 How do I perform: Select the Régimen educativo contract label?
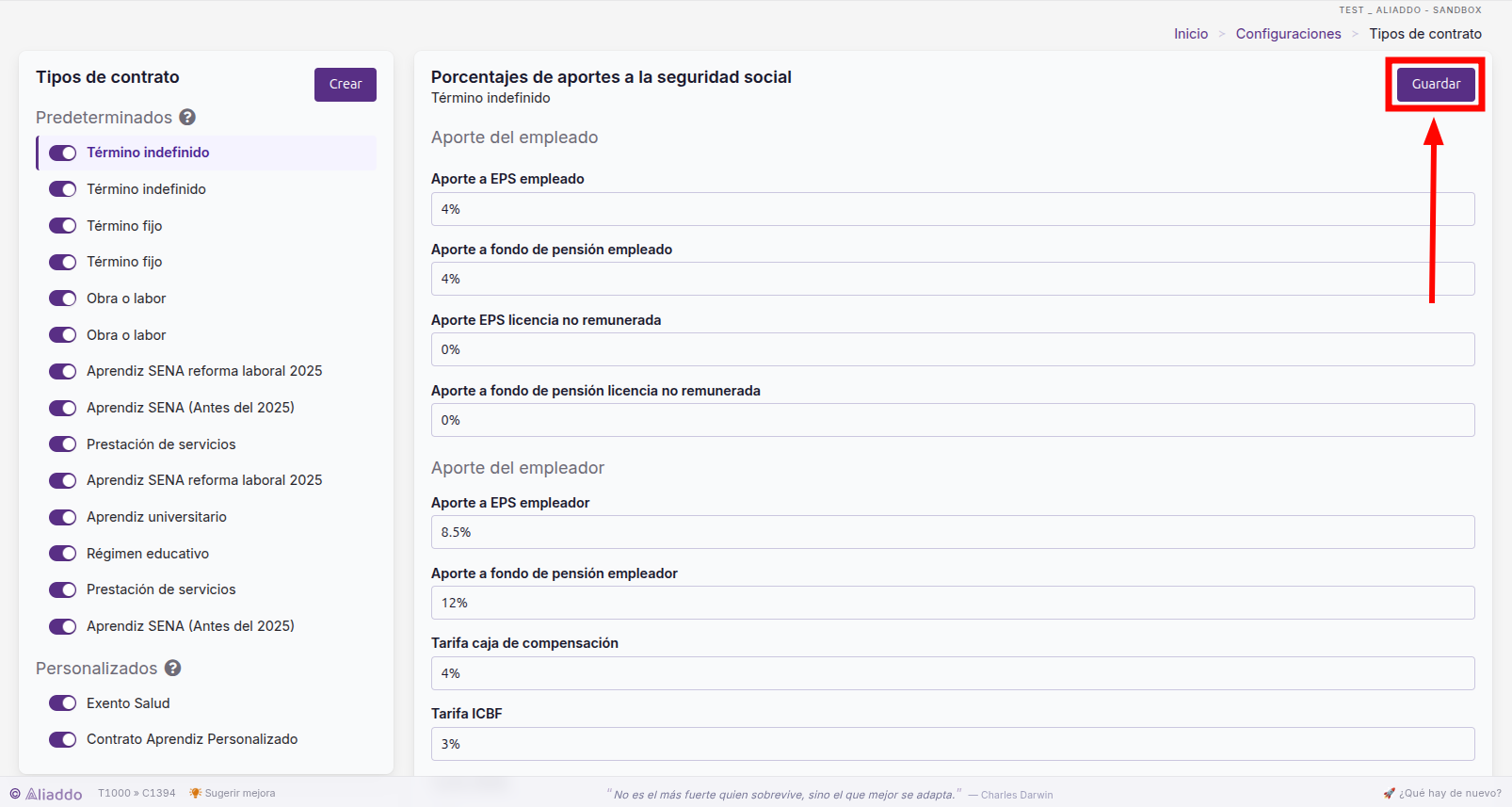(148, 554)
